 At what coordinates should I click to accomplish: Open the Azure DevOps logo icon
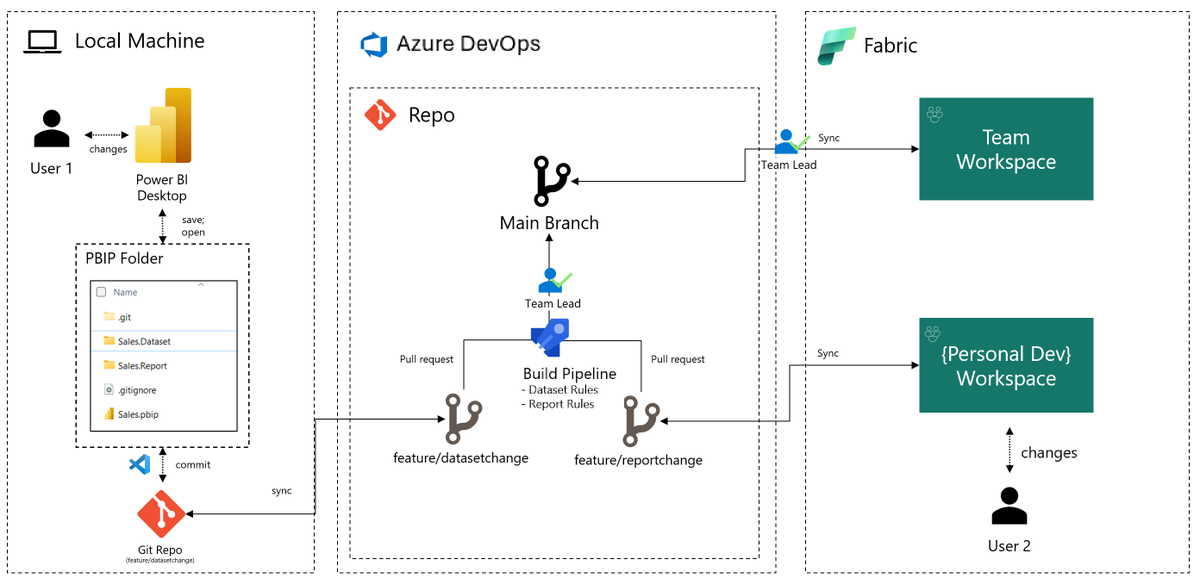point(375,44)
